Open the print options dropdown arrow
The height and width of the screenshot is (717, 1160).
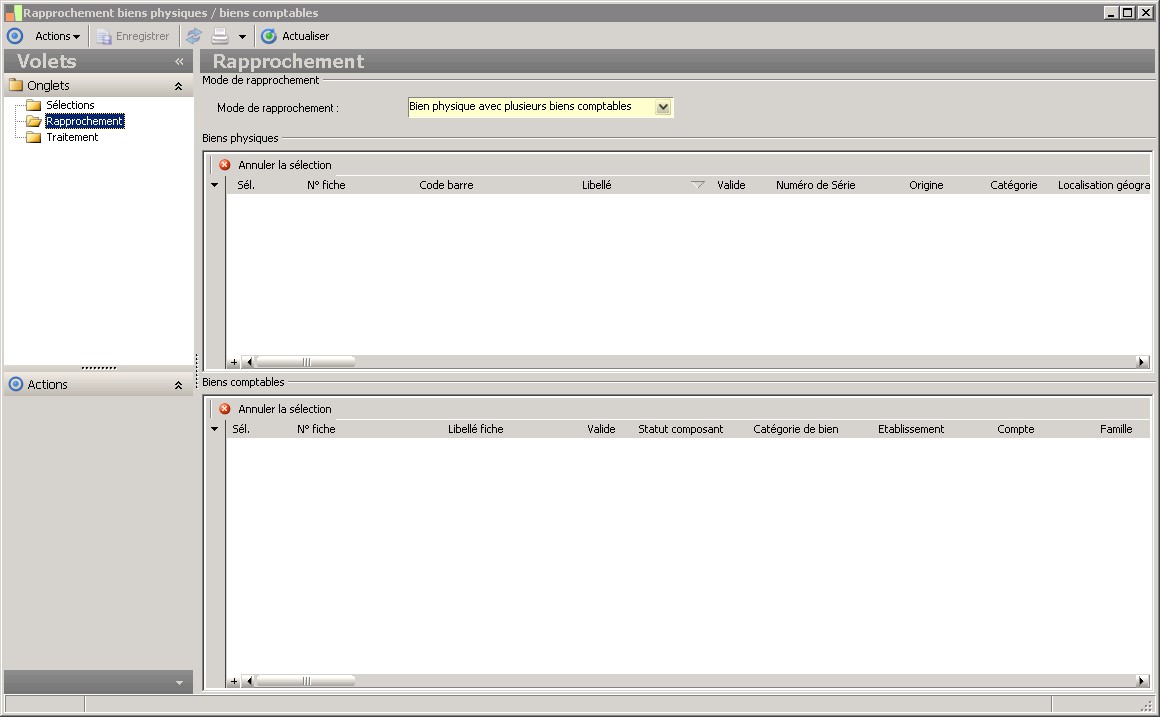[x=242, y=37]
